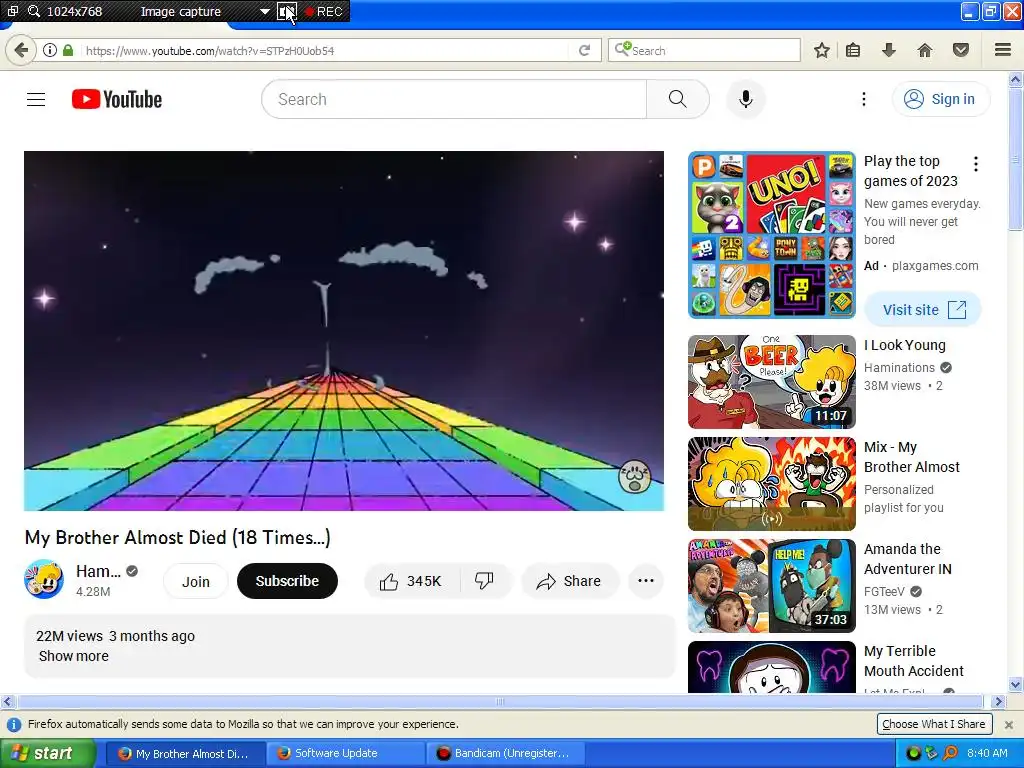
Task: Click the vertical scrollbar down arrow
Action: pyautogui.click(x=1016, y=685)
